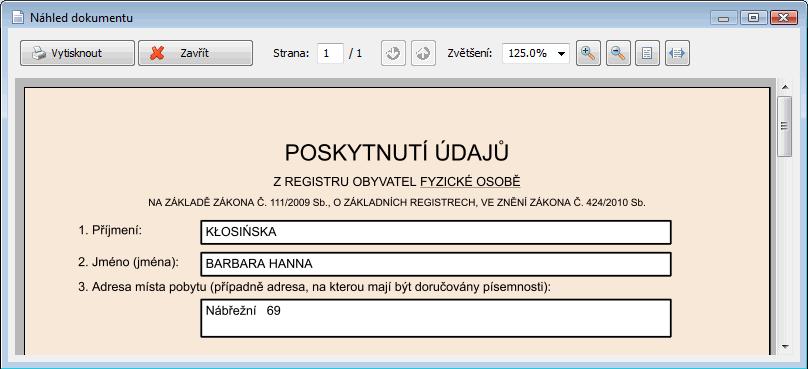Click the Strana: label

tap(291, 53)
